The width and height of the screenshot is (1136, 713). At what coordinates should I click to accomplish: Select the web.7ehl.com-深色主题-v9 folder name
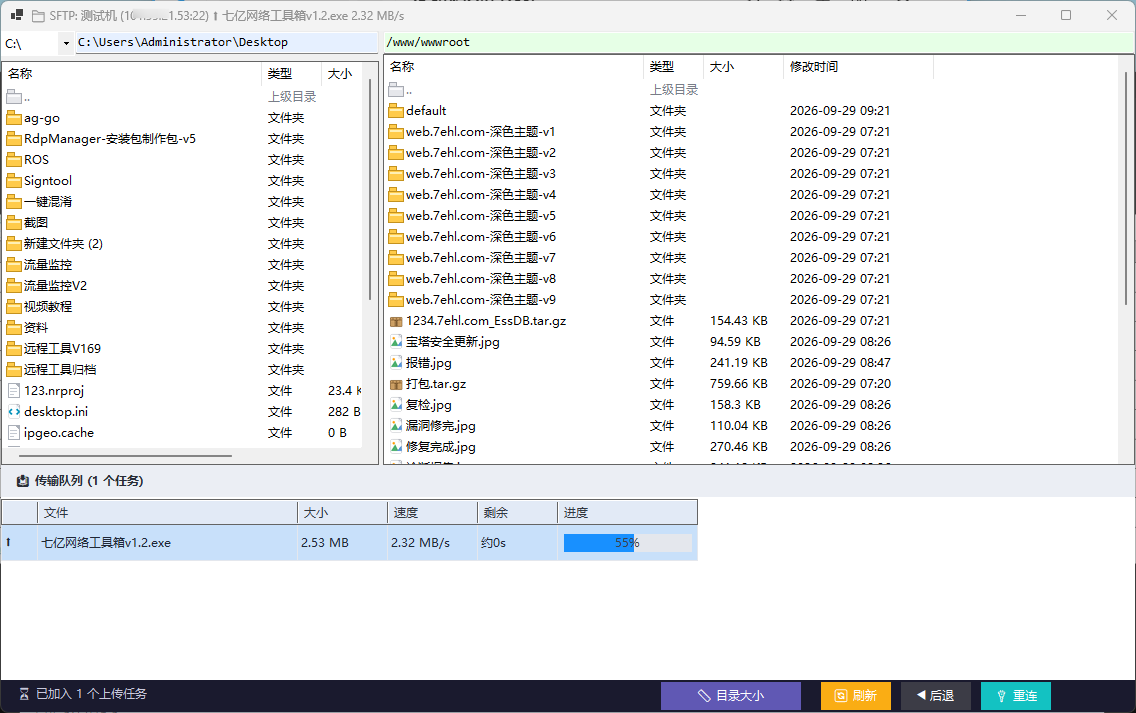[481, 300]
